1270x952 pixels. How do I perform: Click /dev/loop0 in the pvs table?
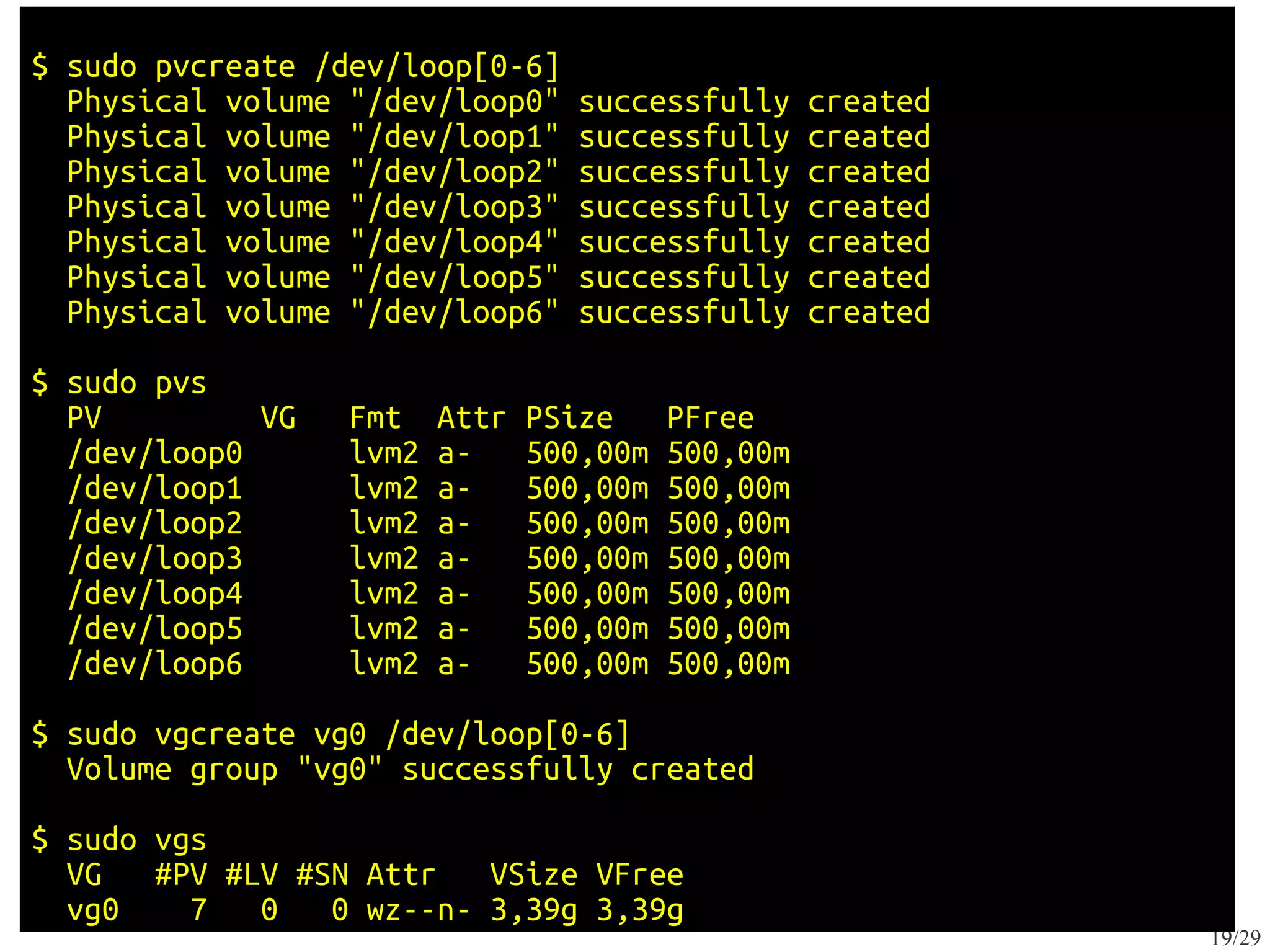coord(155,453)
